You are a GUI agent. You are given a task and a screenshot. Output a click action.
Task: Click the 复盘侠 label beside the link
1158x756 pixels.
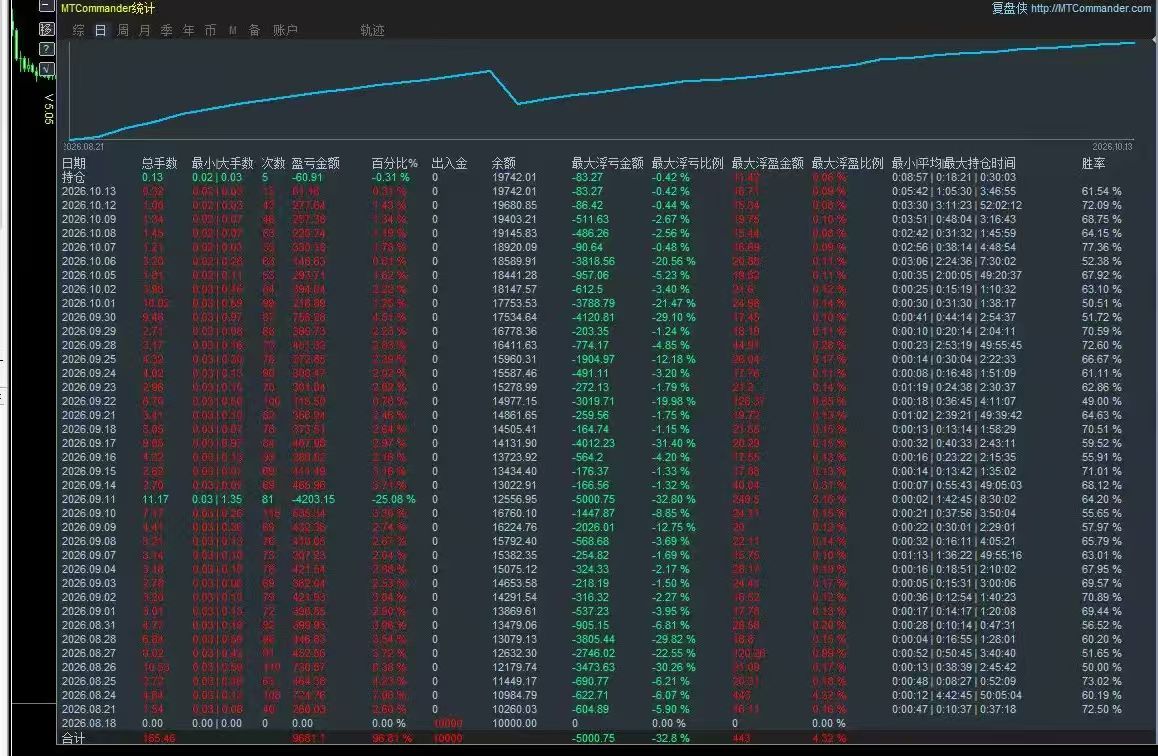click(1009, 8)
